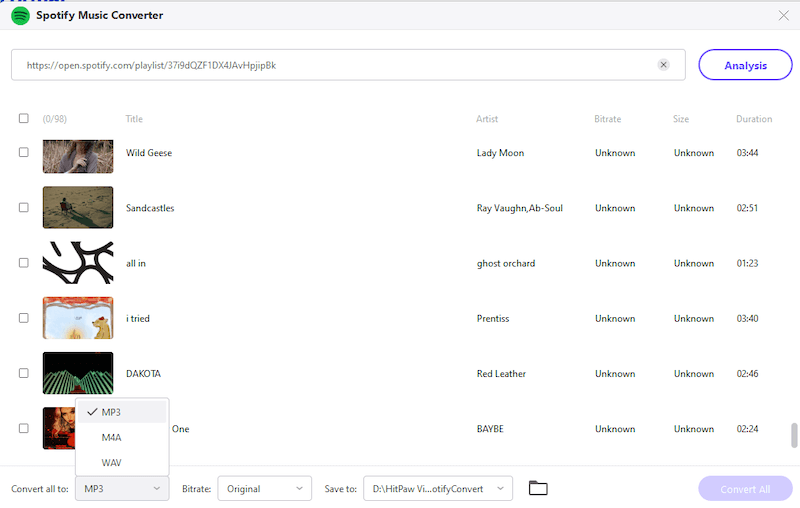Collapse the Convert all to format dropdown
The width and height of the screenshot is (800, 508).
pos(122,488)
